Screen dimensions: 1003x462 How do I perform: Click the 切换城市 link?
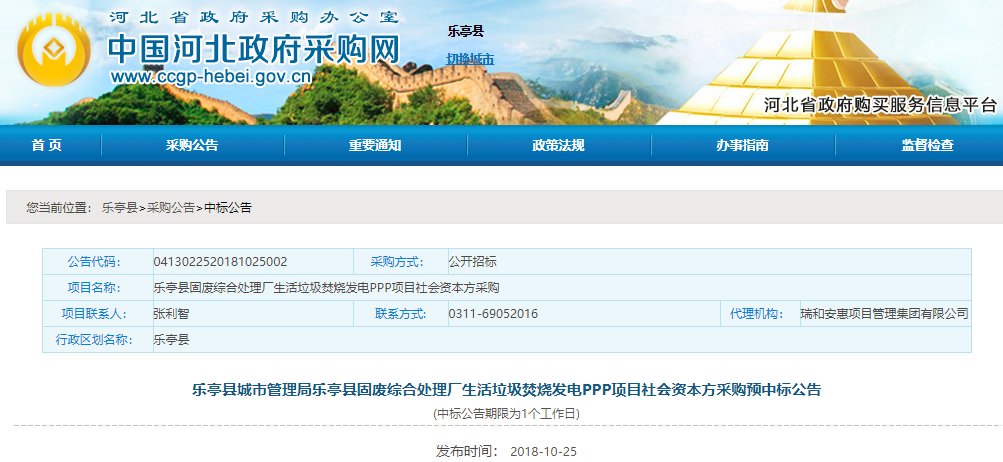point(470,59)
